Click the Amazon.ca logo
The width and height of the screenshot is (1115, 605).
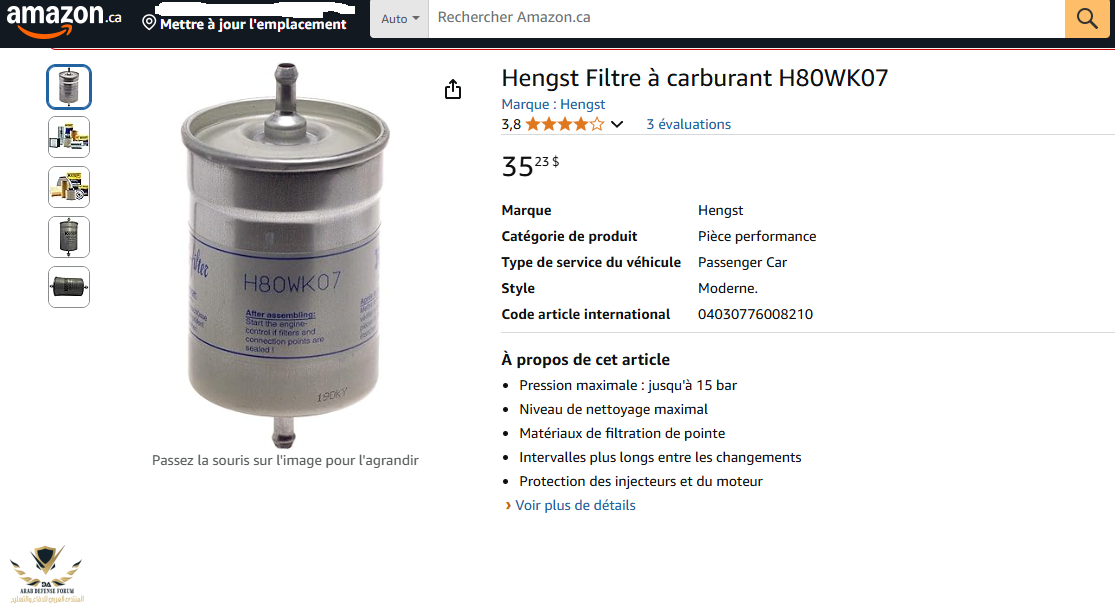pos(64,19)
